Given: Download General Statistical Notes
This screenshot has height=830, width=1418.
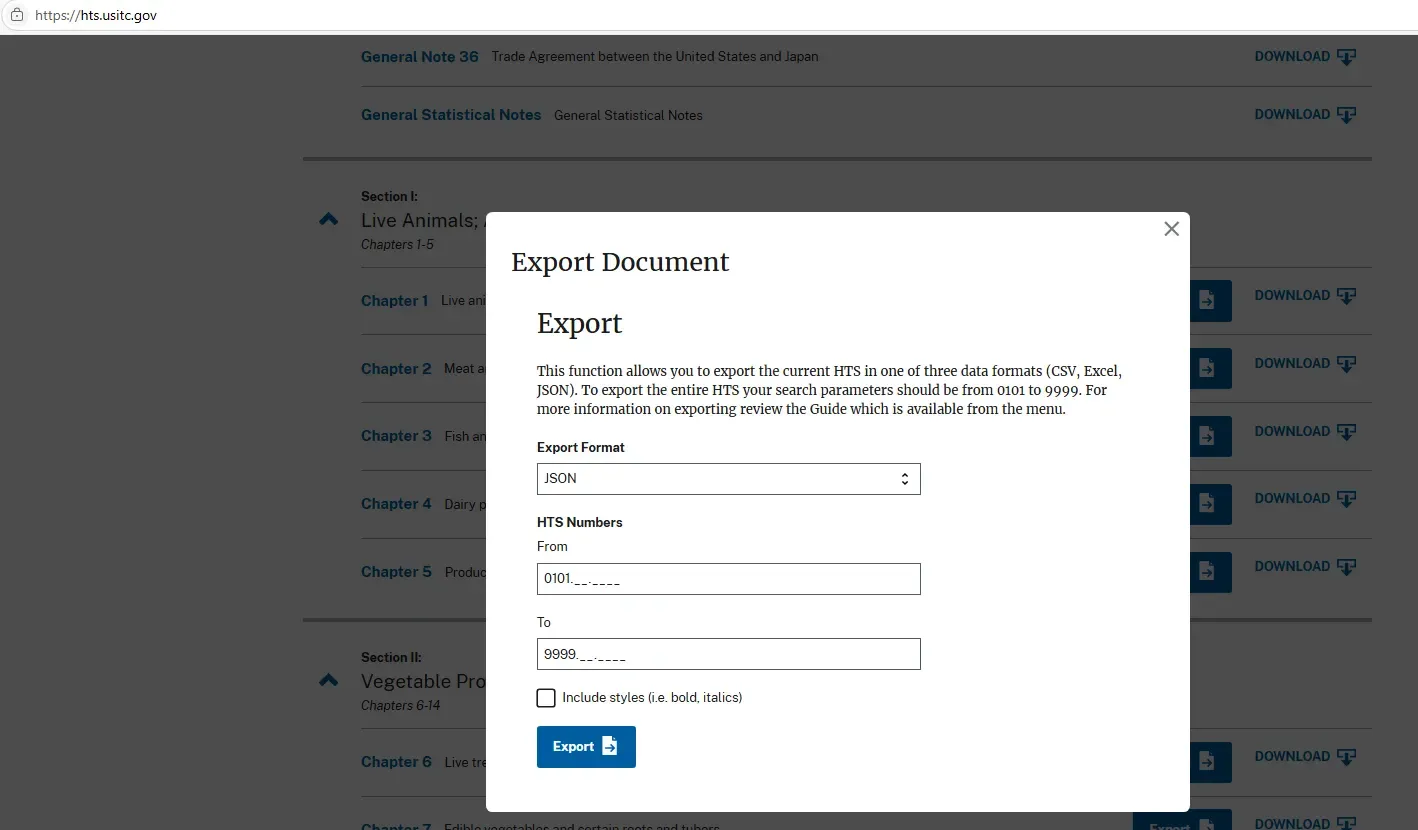Looking at the screenshot, I should click(1304, 115).
